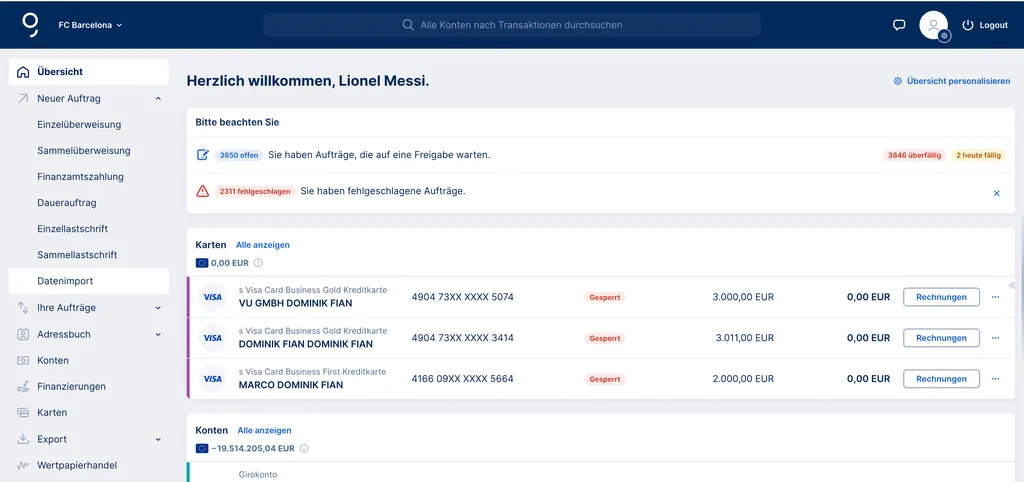1024x482 pixels.
Task: Select Einzellastschrift menu entry
Action: coord(72,229)
